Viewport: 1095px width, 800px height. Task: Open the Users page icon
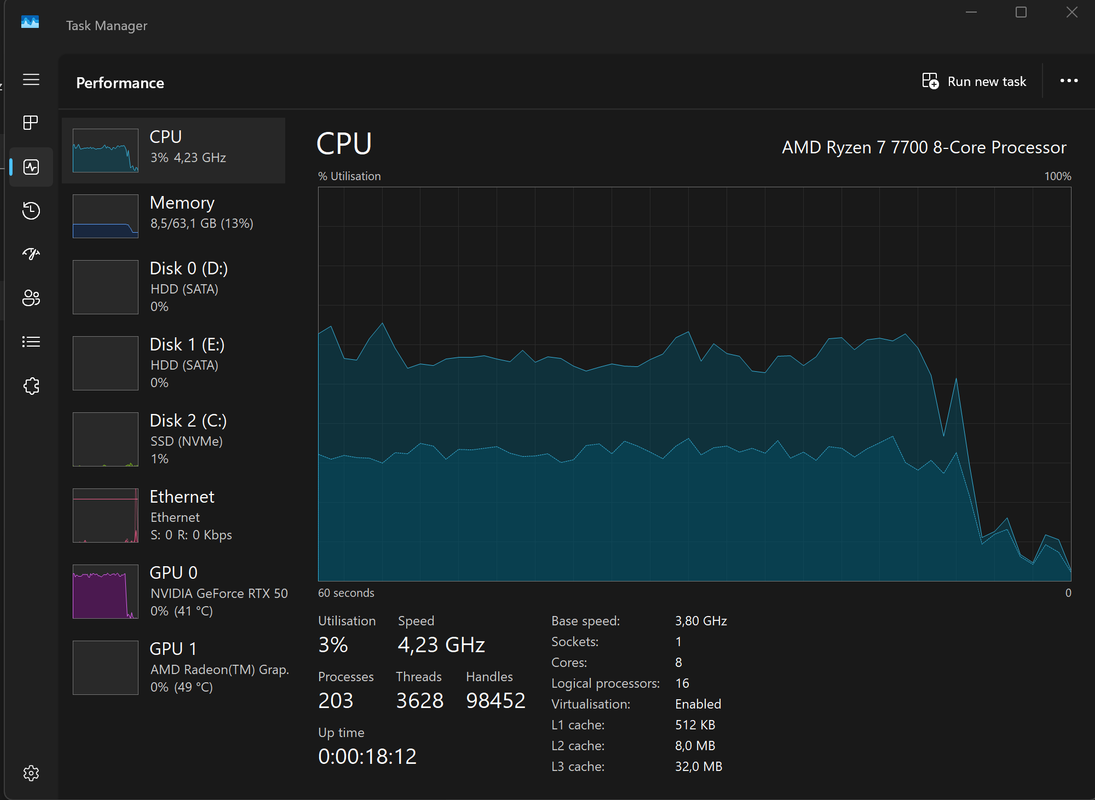coord(31,298)
